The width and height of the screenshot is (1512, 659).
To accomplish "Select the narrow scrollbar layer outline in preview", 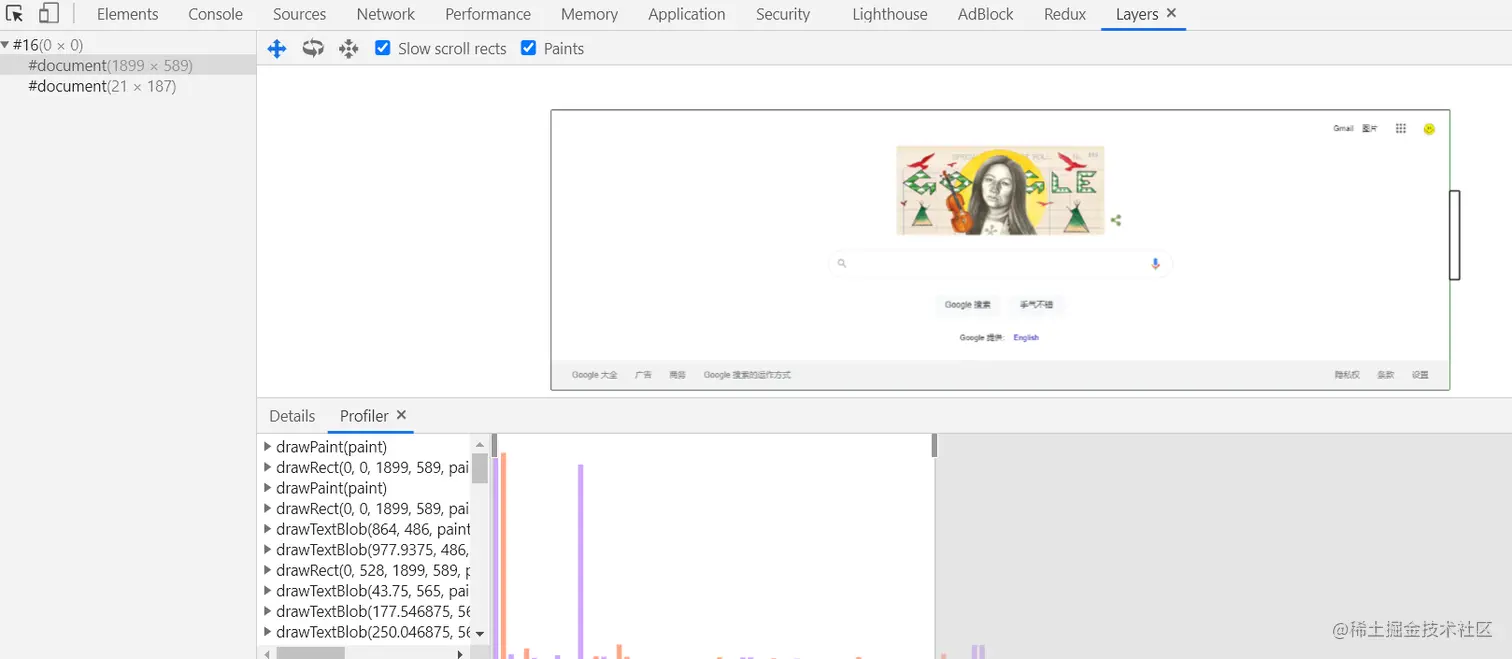I will pos(1455,235).
